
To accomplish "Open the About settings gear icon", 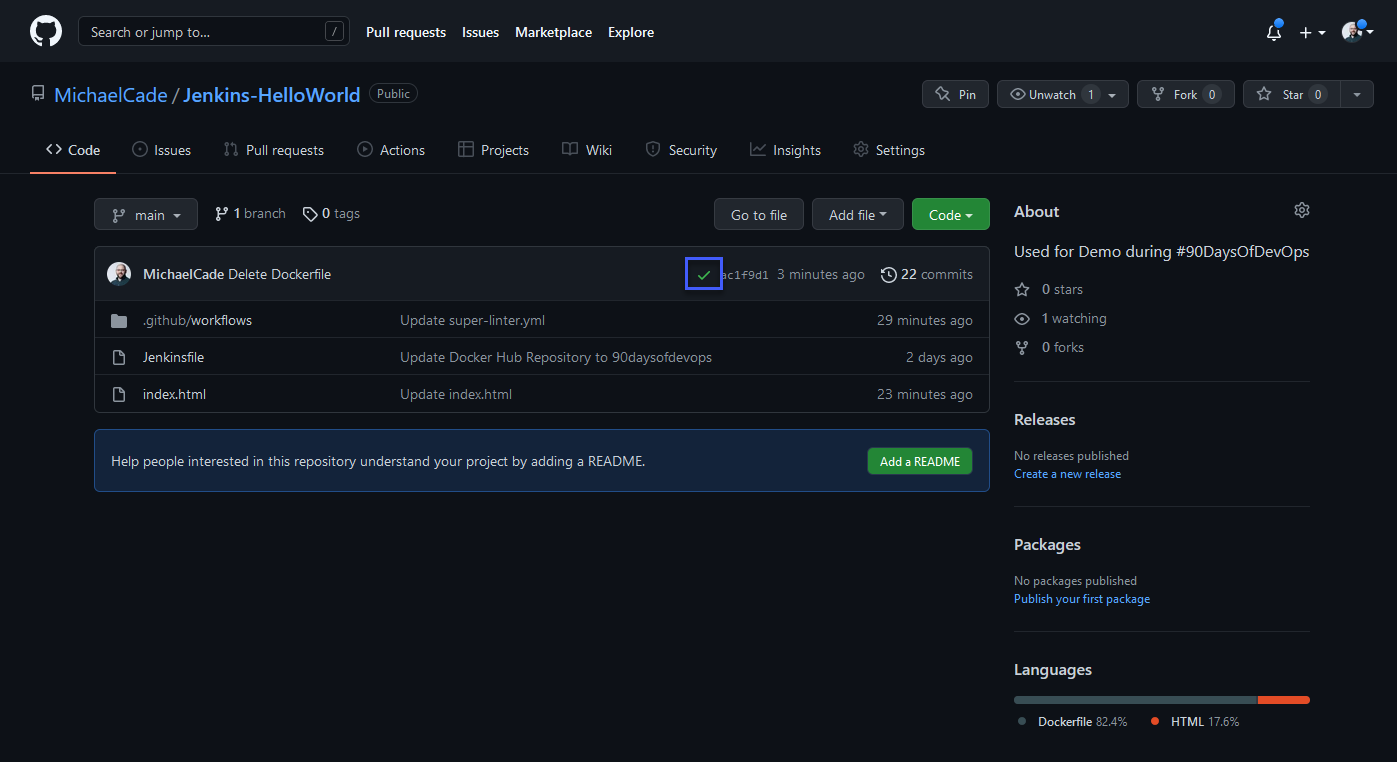I will click(x=1301, y=211).
